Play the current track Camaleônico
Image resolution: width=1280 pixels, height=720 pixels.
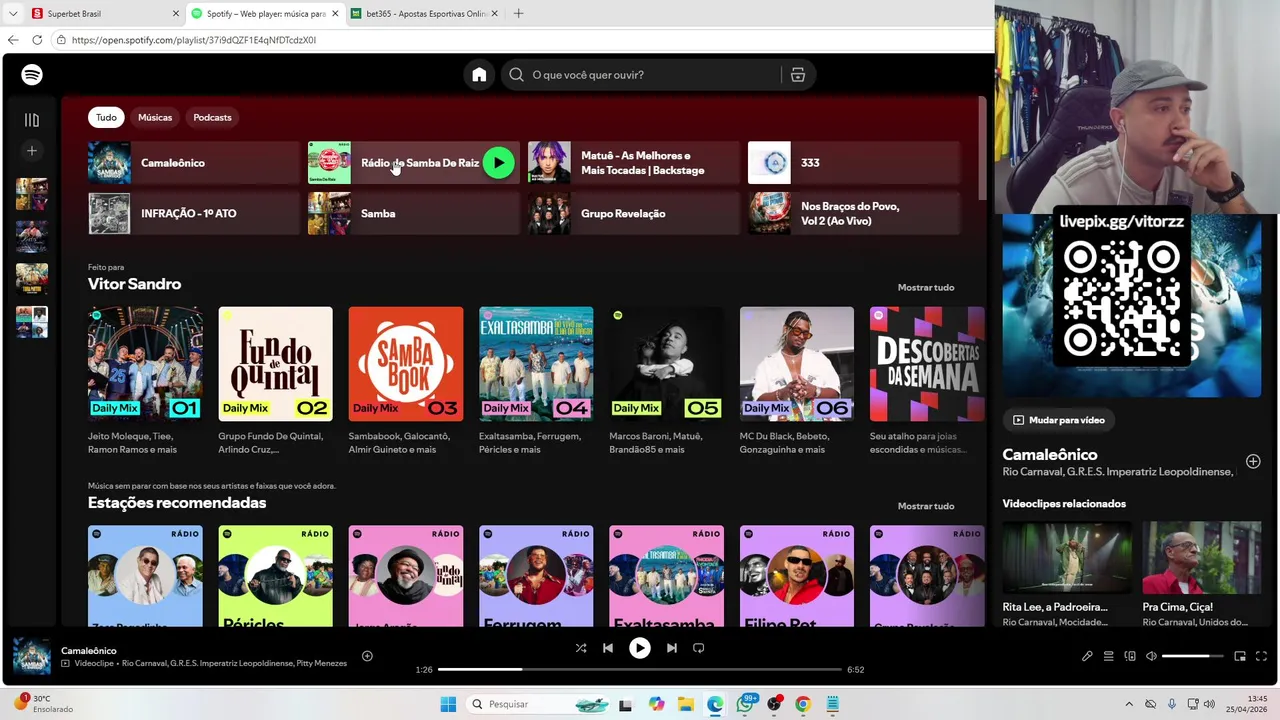(640, 648)
